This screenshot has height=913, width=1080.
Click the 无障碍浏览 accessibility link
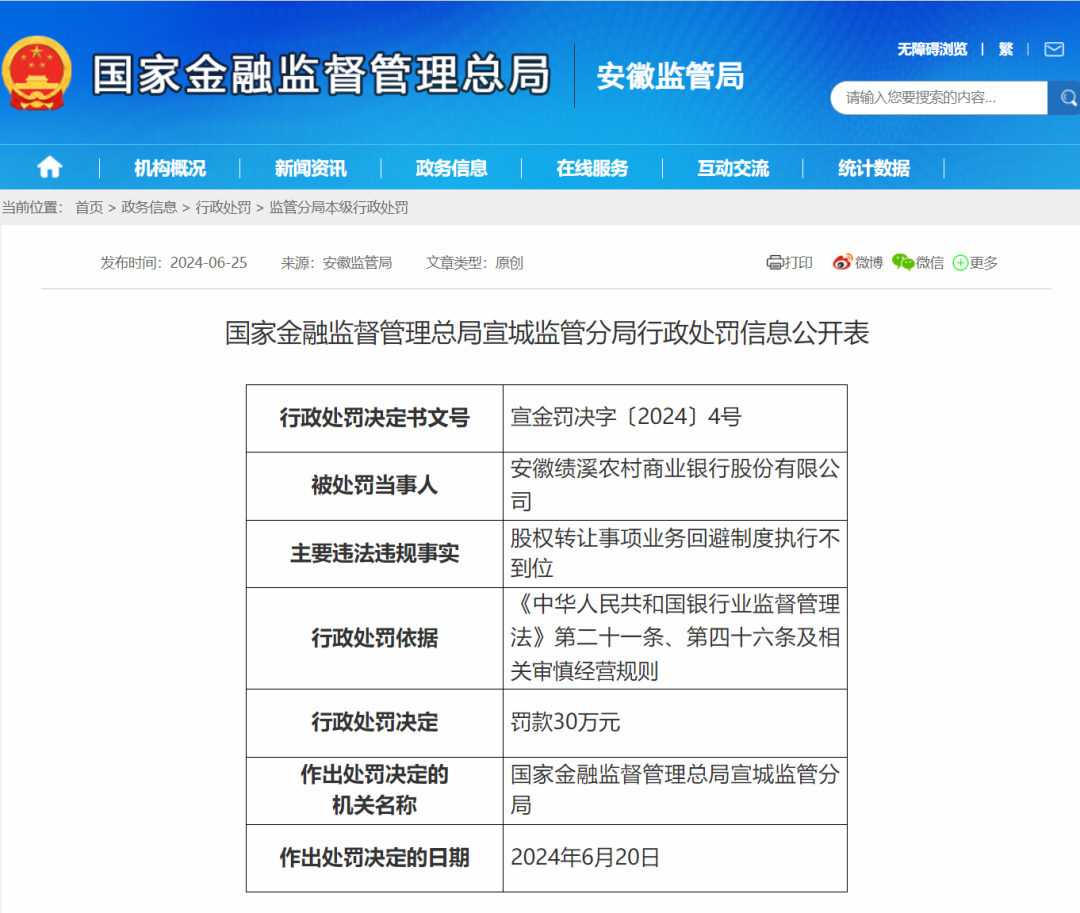coord(932,49)
